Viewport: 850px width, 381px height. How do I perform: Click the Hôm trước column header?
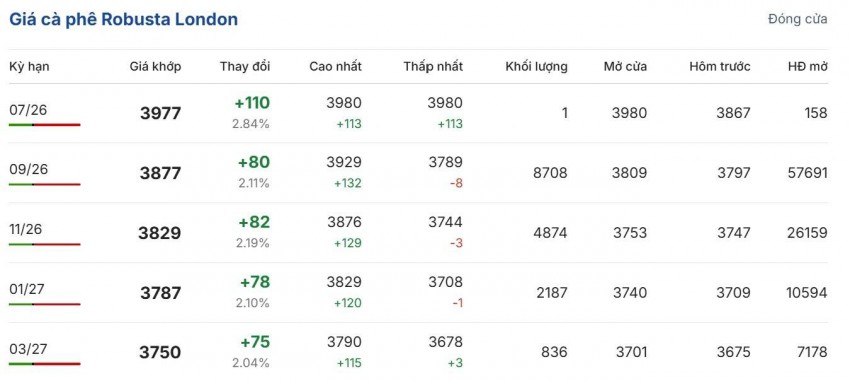click(720, 67)
